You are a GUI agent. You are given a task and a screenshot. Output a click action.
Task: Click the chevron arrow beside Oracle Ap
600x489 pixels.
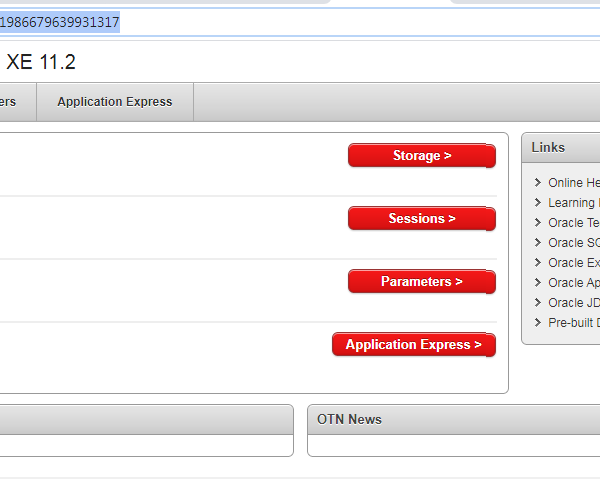(538, 282)
